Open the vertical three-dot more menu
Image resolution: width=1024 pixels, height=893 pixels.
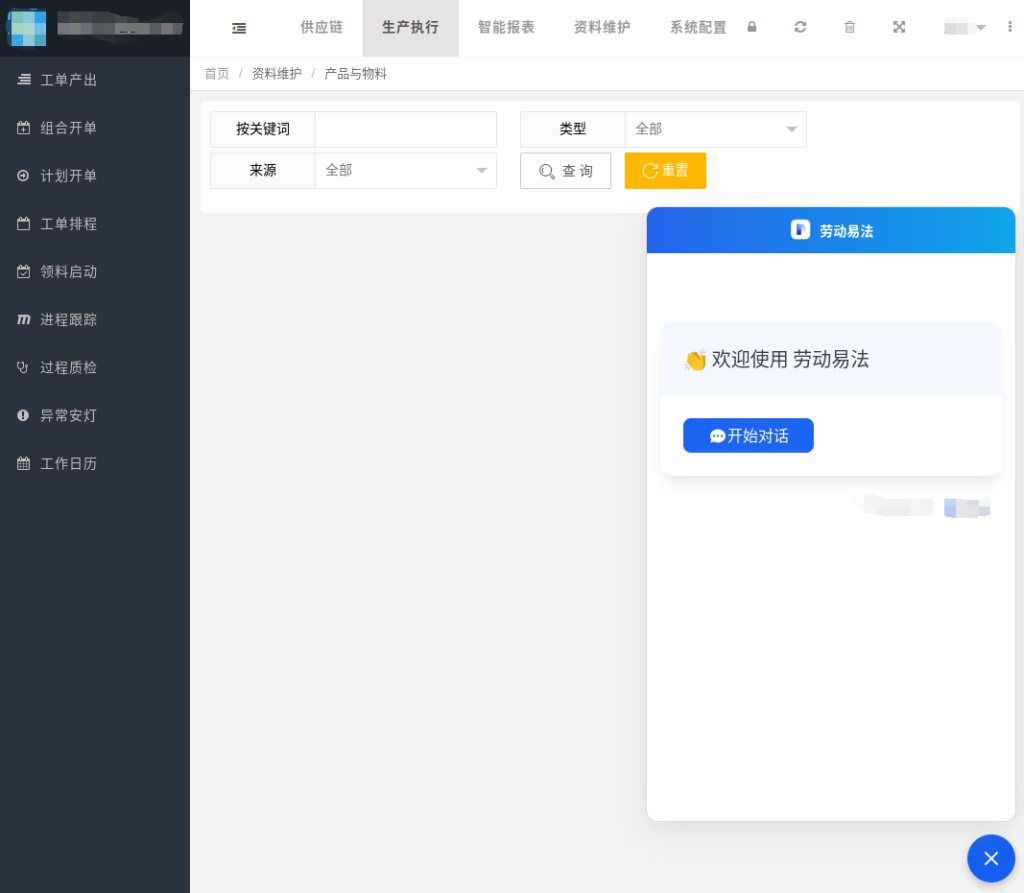pyautogui.click(x=1010, y=27)
